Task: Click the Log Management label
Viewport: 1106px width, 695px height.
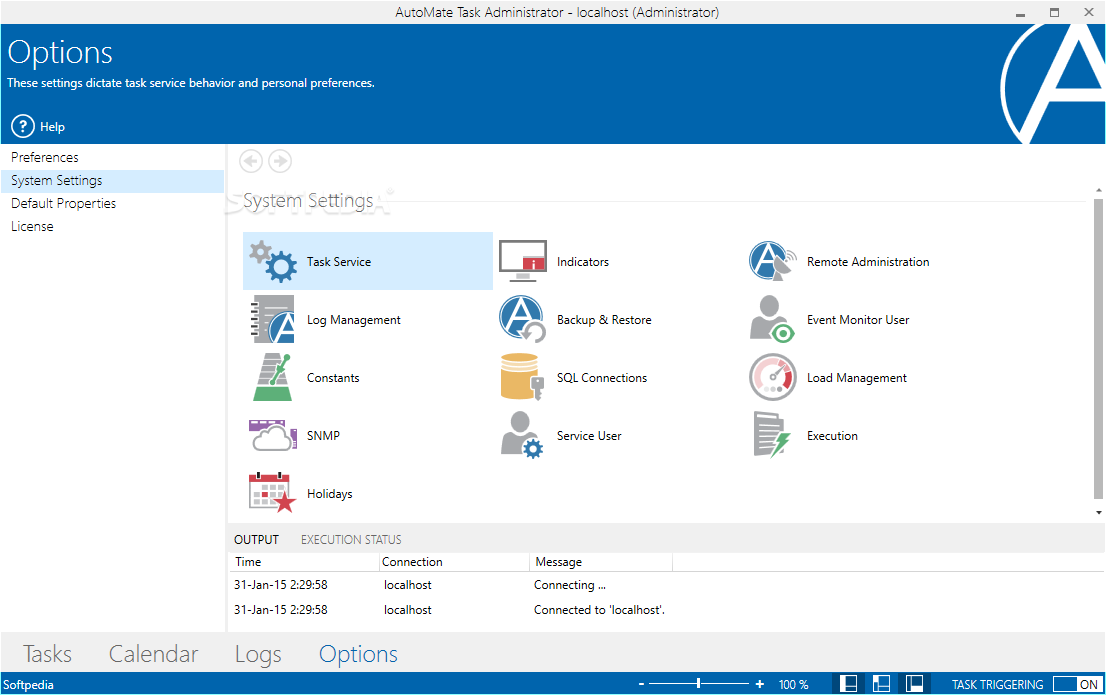Action: (x=353, y=320)
